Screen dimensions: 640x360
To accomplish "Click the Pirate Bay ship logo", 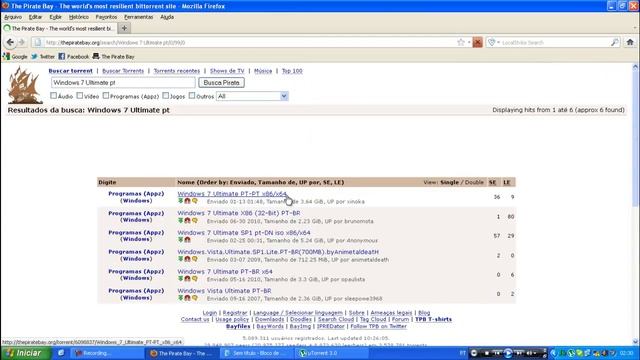I will [24, 86].
